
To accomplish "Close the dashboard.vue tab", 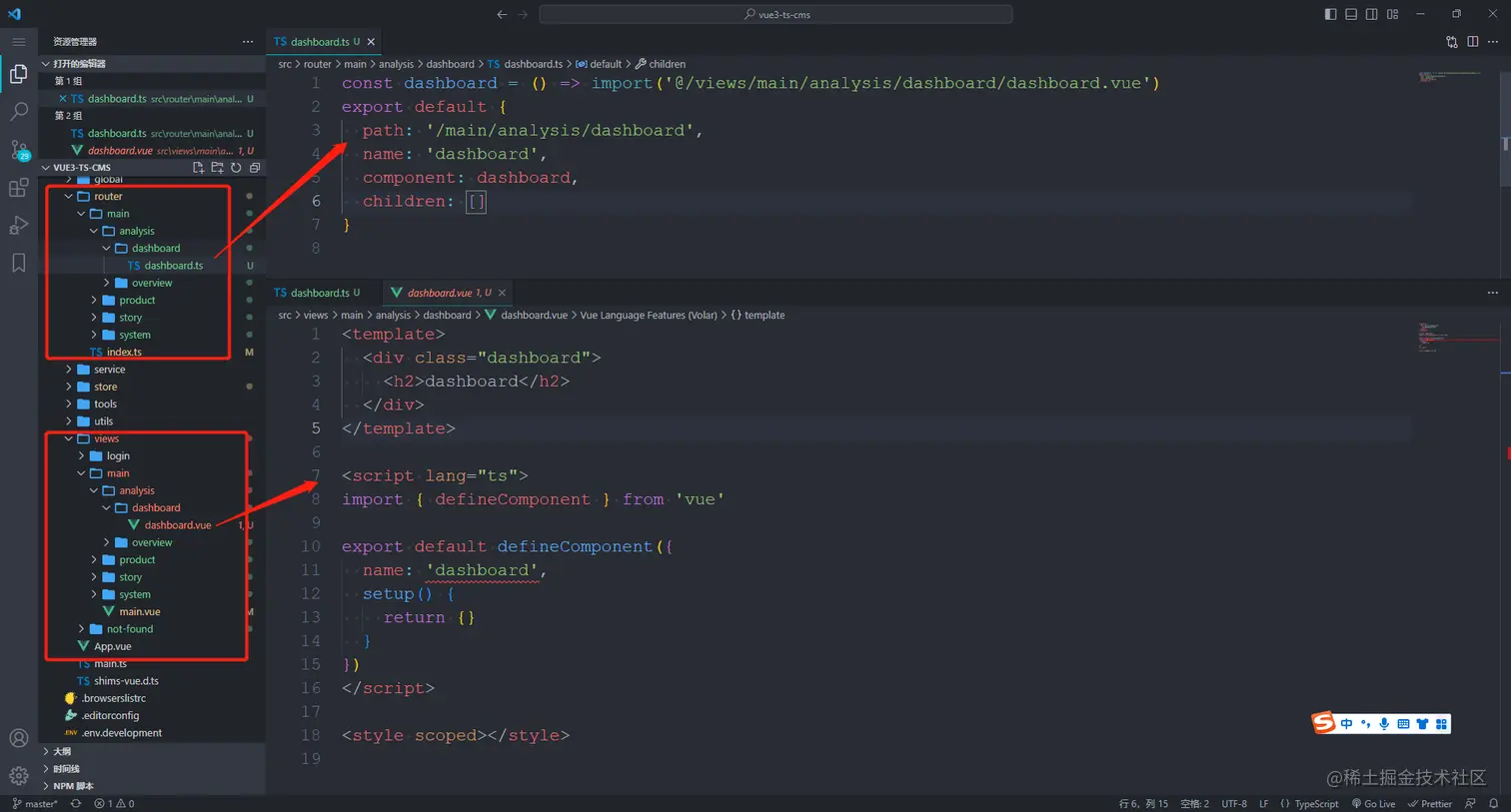I will tap(502, 293).
